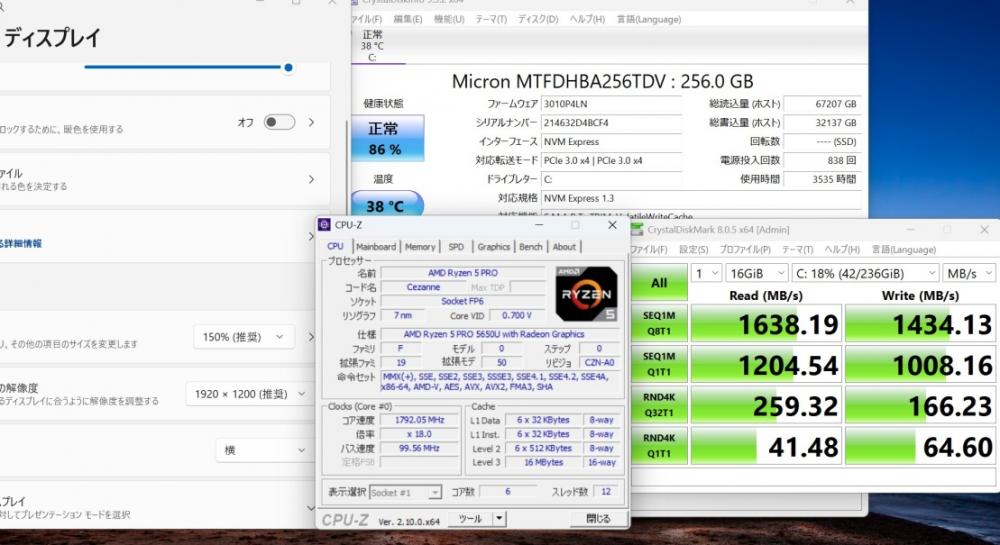
Task: Click the 1638.19 read result
Action: tap(766, 324)
